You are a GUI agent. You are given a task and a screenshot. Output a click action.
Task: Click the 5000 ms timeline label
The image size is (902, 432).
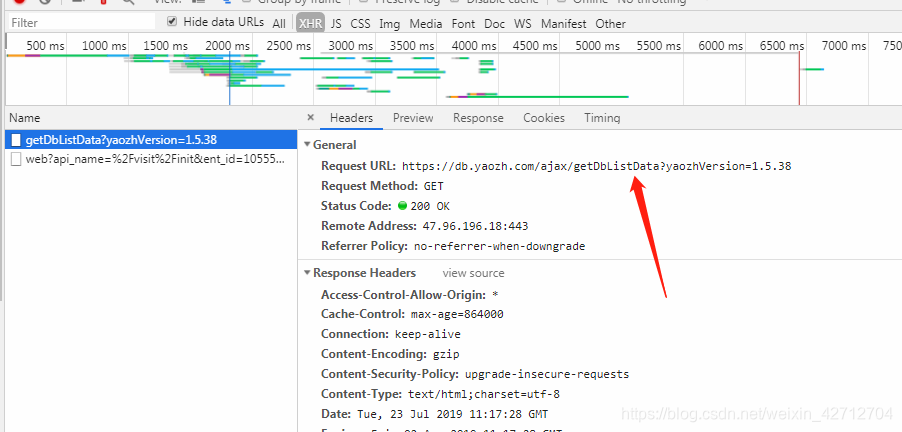click(x=598, y=45)
